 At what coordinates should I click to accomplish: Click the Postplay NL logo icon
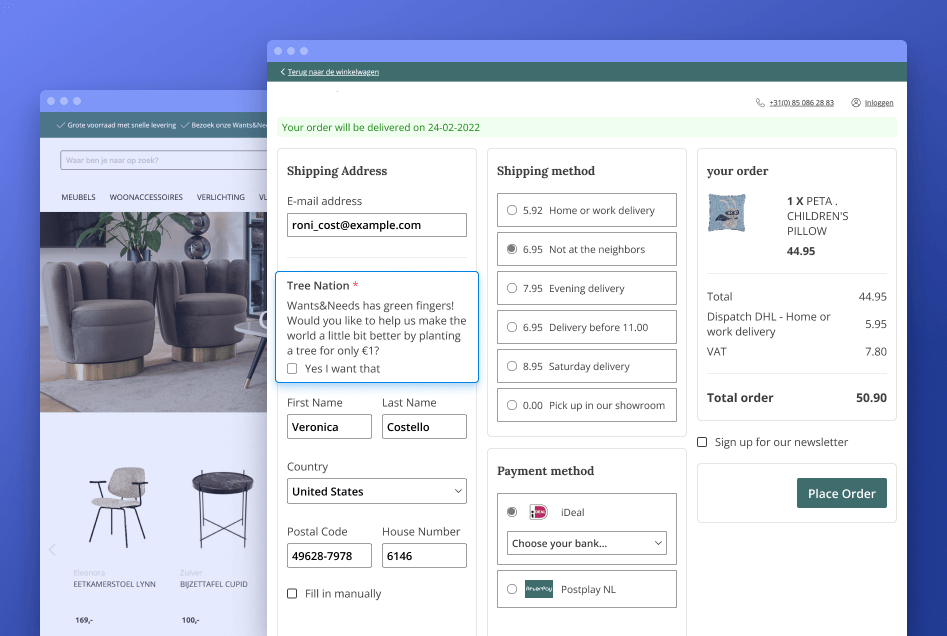point(537,589)
